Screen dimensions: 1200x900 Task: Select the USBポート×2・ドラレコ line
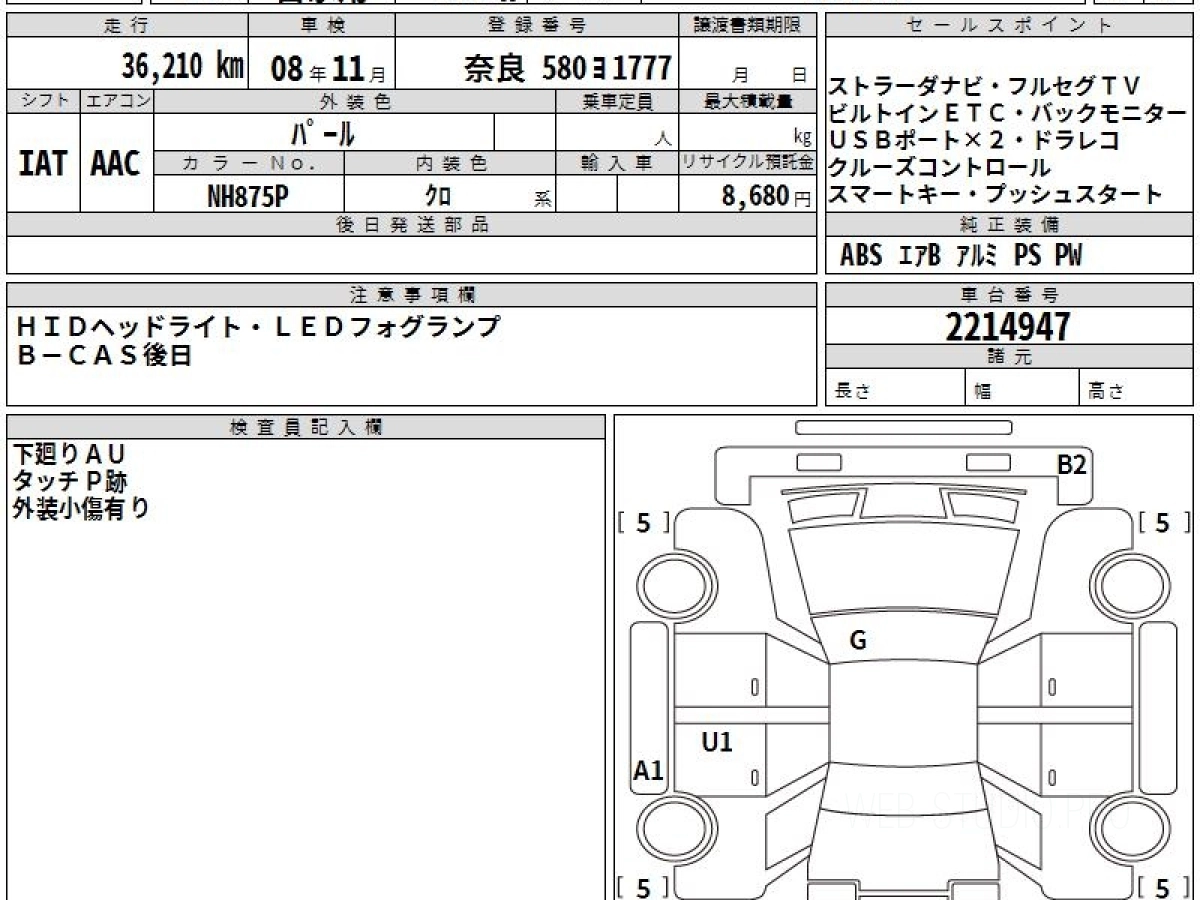coord(974,141)
